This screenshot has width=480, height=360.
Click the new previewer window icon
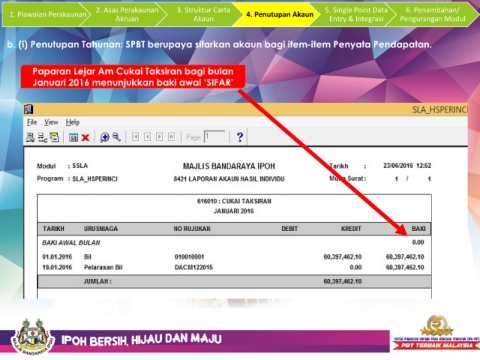coord(73,137)
